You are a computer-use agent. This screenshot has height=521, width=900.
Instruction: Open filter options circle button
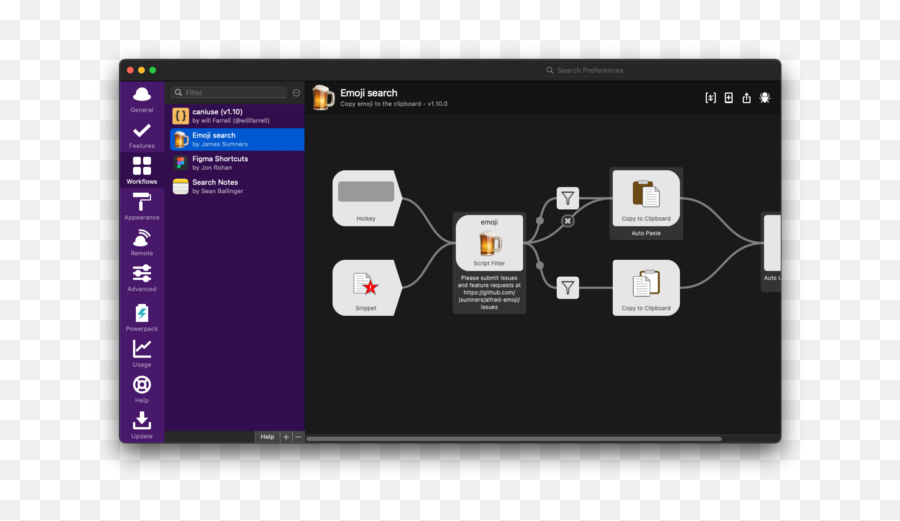[x=296, y=92]
